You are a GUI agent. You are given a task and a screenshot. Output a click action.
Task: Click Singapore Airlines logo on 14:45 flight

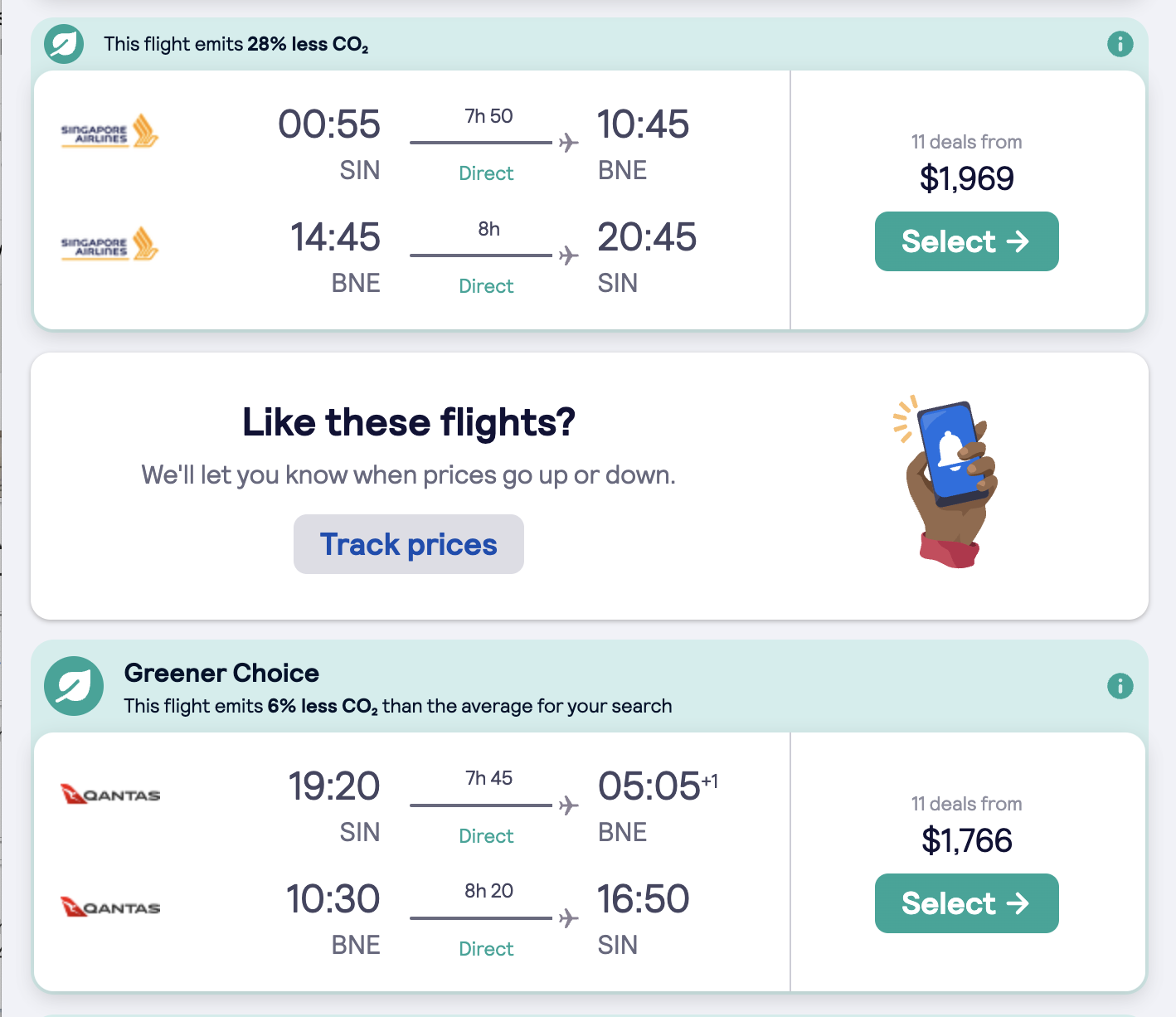(109, 244)
